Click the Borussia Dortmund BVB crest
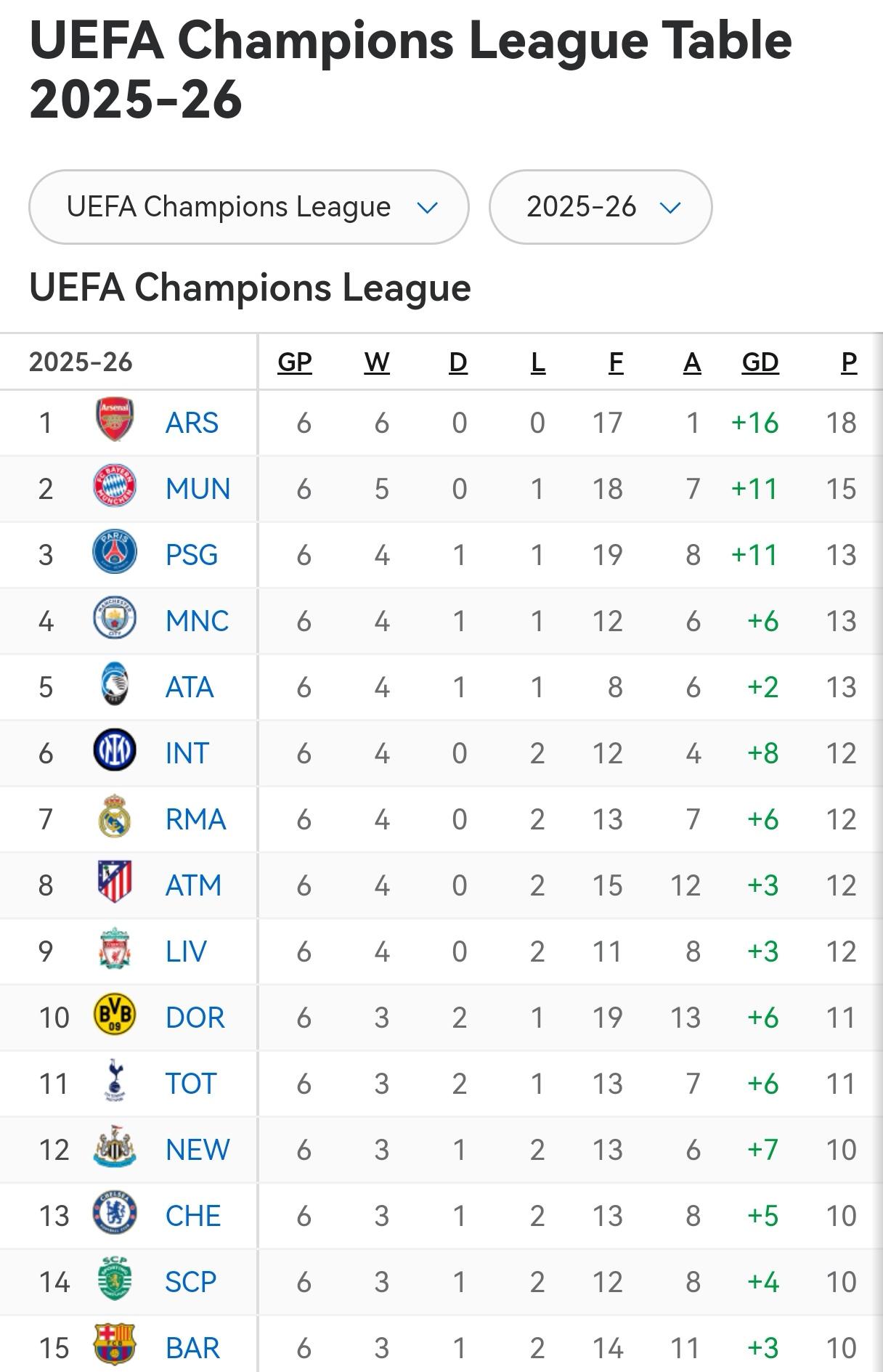 tap(115, 1015)
